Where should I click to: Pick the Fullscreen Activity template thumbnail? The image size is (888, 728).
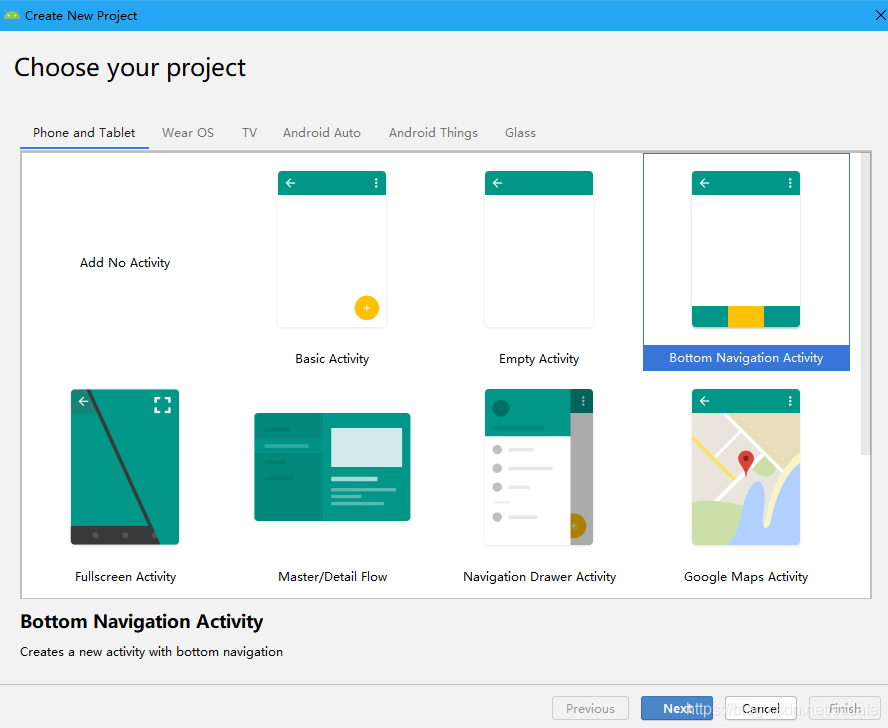point(125,467)
